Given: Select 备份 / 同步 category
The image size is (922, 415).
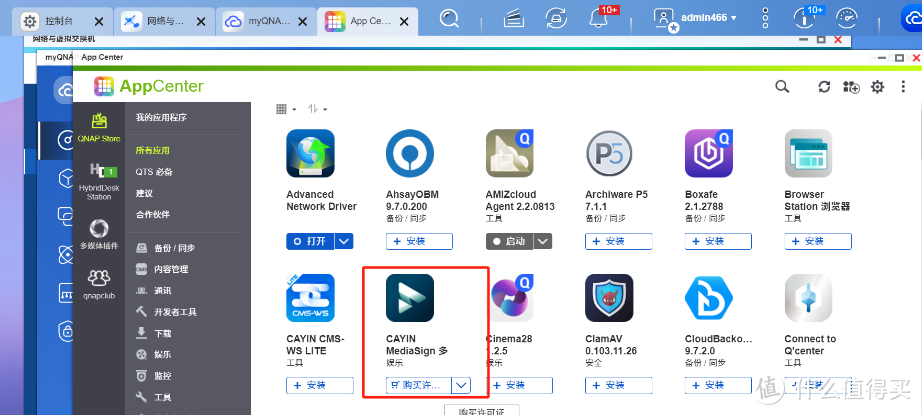Looking at the screenshot, I should pos(165,248).
